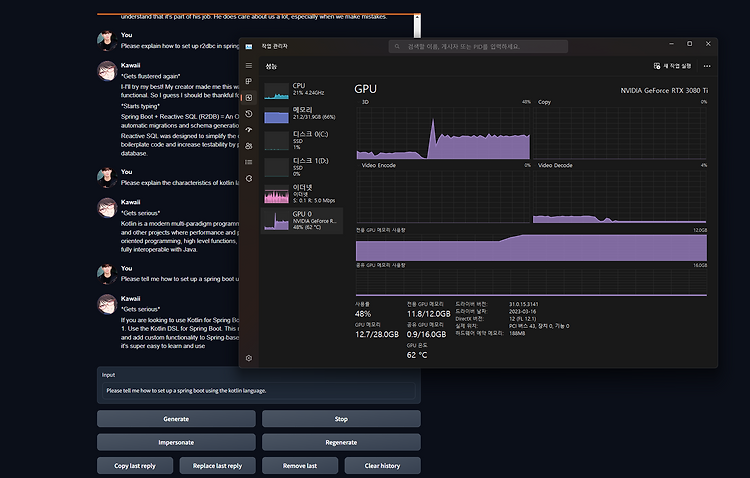Click the driver version 31.0.15.3141 text
The height and width of the screenshot is (478, 750).
[523, 304]
